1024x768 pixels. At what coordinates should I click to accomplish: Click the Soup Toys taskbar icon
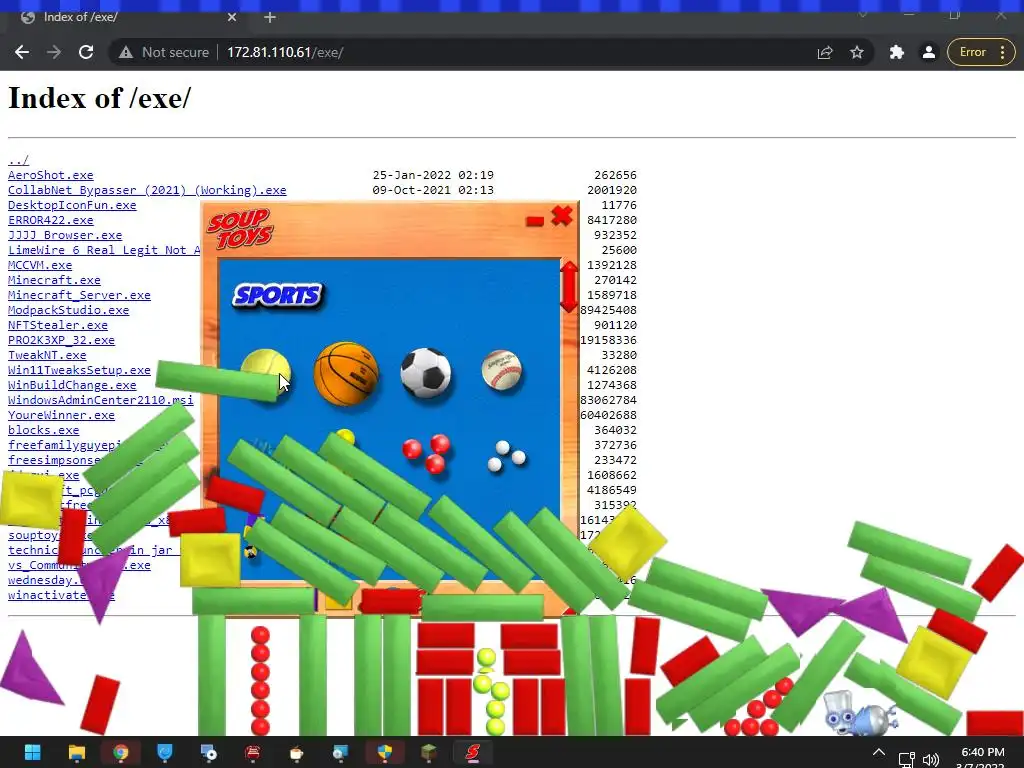point(473,753)
